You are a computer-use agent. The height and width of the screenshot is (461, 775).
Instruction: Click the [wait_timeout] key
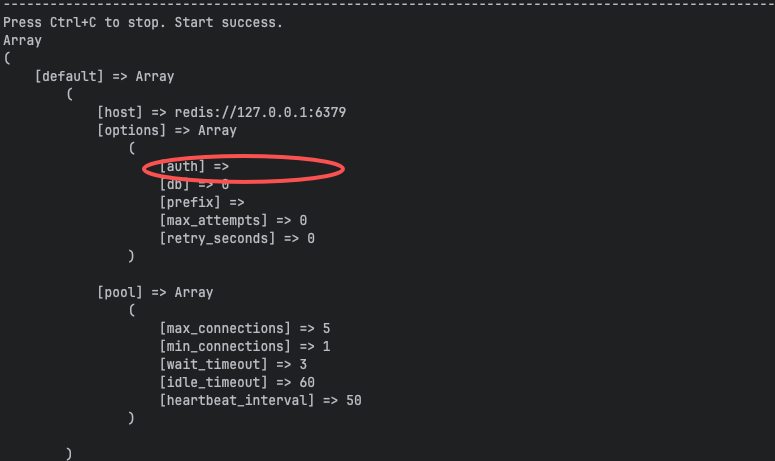tap(214, 364)
